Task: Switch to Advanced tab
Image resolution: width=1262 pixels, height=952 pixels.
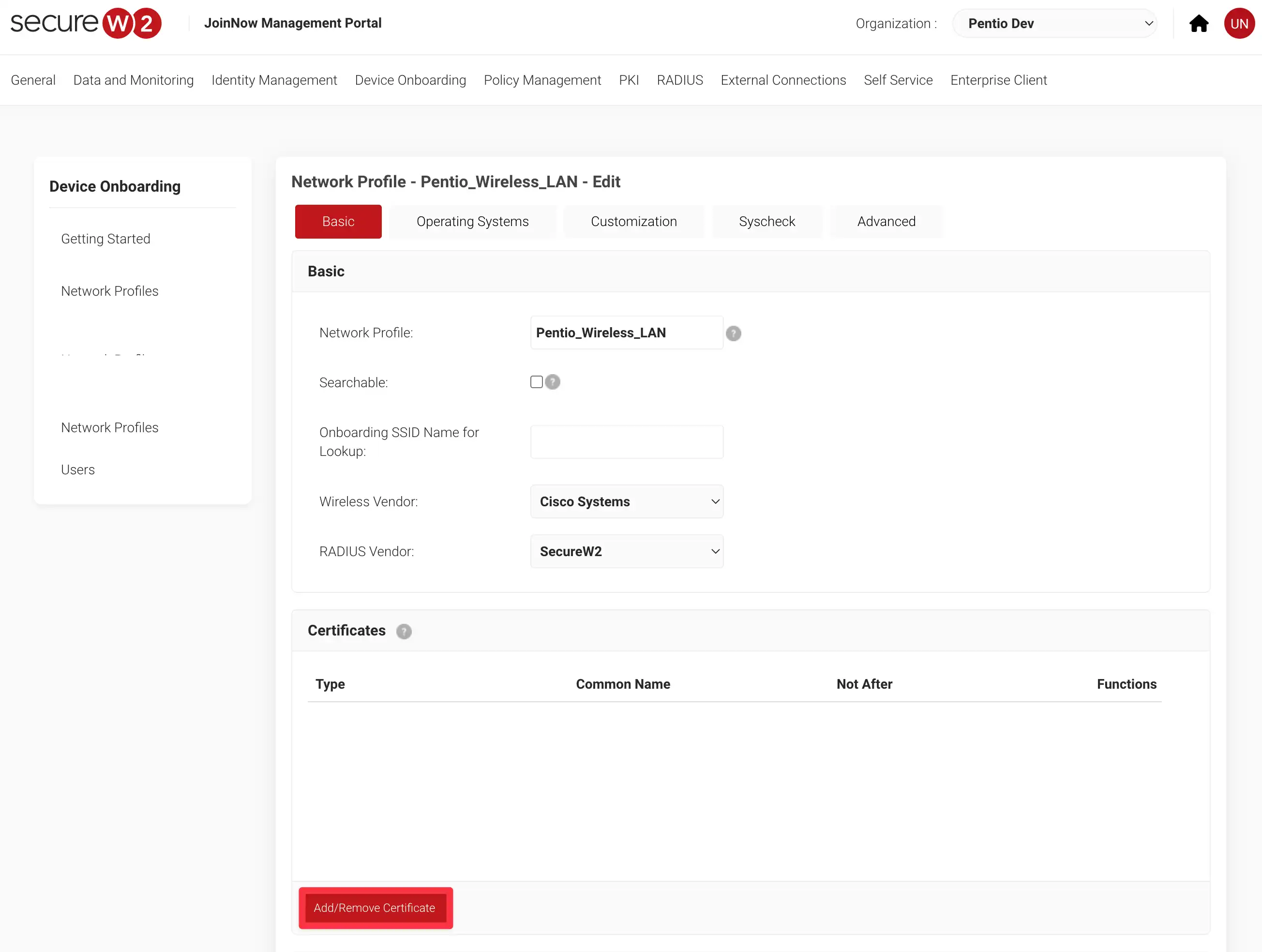Action: pyautogui.click(x=886, y=222)
